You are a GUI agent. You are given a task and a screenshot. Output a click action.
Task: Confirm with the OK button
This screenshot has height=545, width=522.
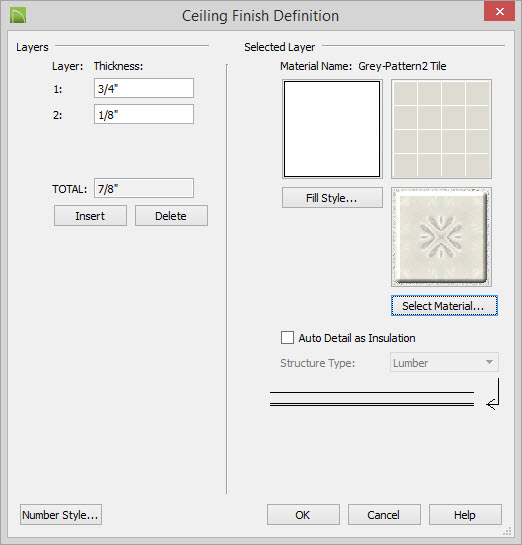(303, 515)
